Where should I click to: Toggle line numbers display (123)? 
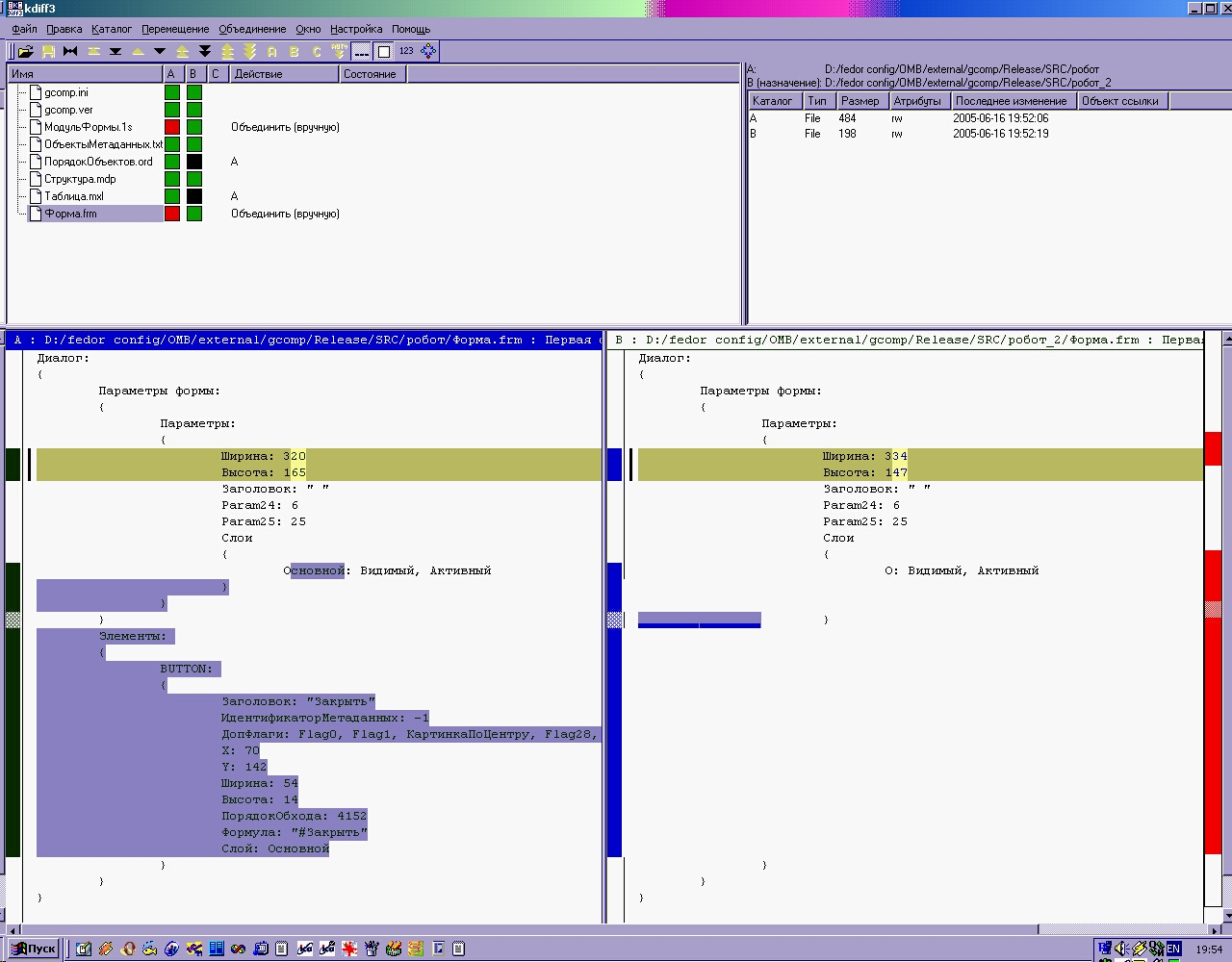(406, 51)
